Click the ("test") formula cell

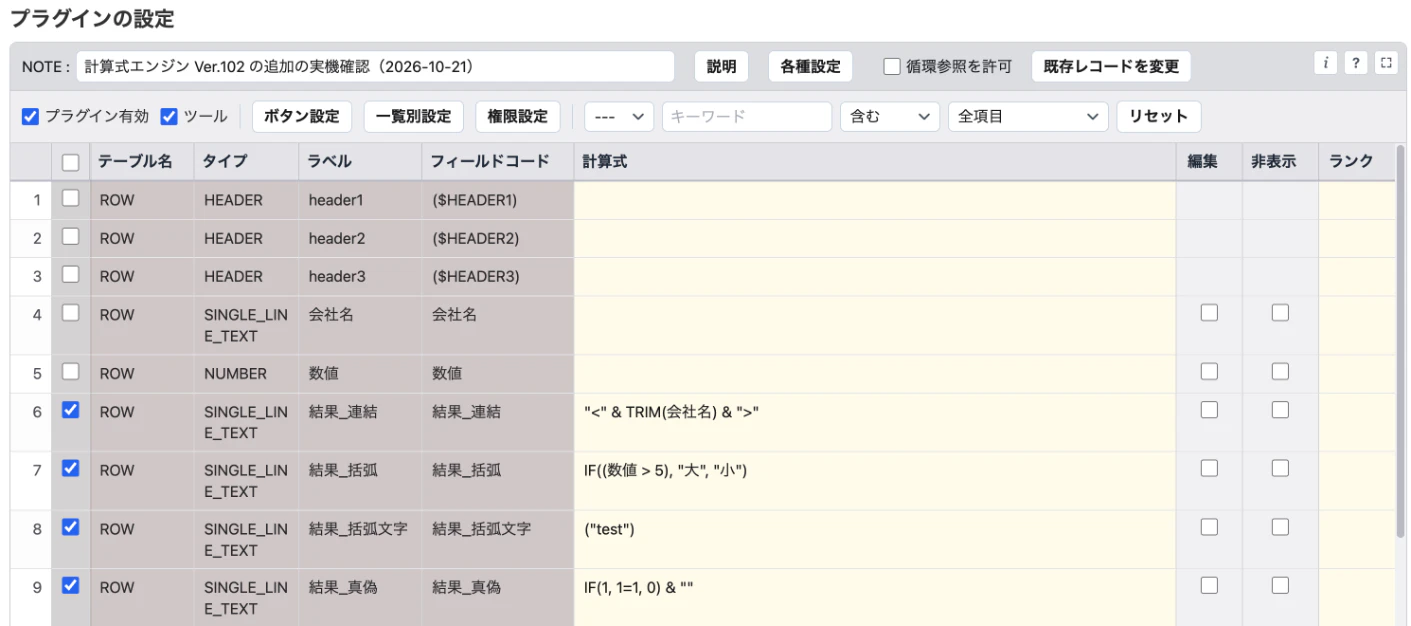[x=875, y=539]
